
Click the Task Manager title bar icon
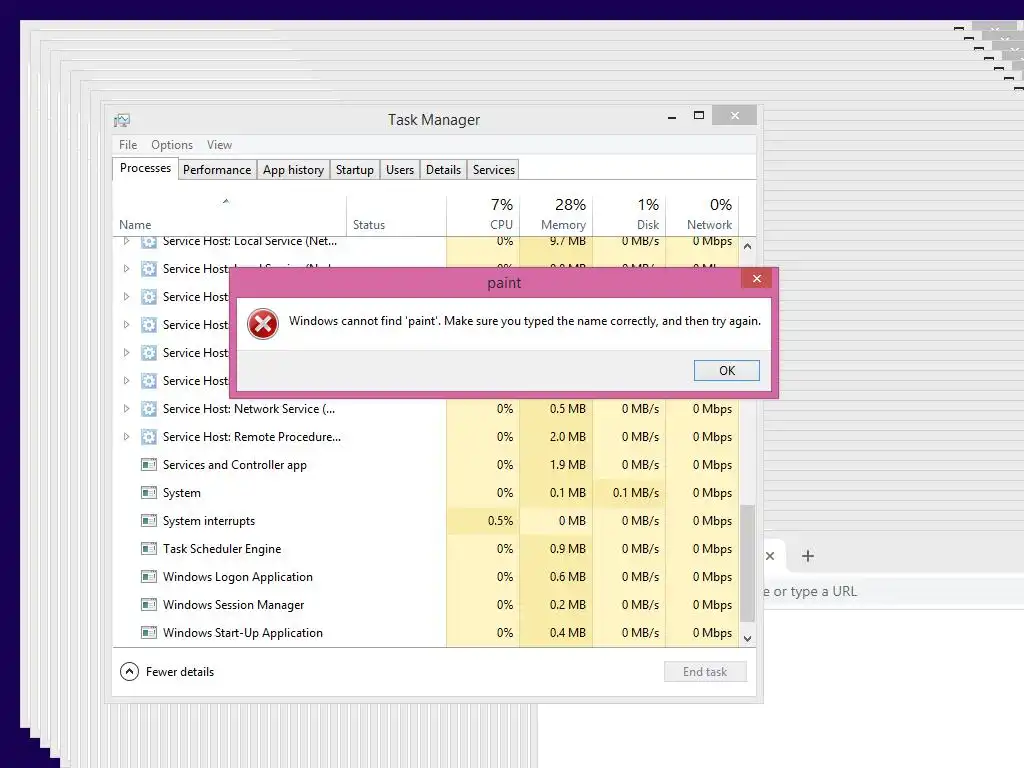click(x=122, y=120)
